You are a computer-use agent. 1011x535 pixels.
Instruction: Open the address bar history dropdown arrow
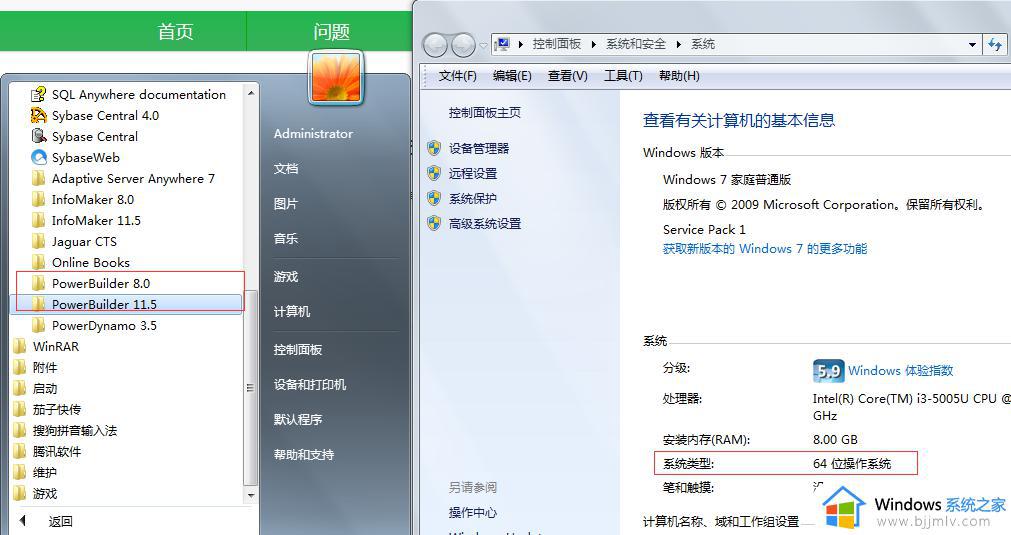point(972,44)
